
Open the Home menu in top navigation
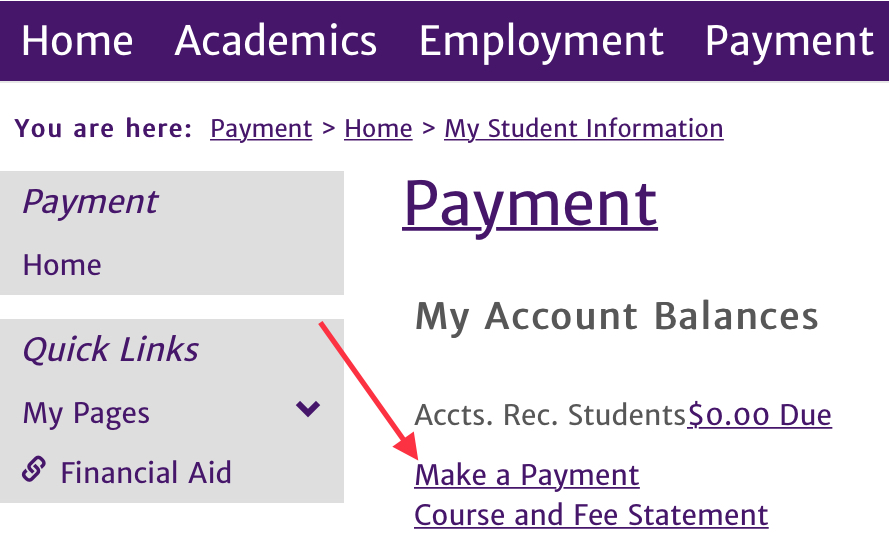(77, 41)
